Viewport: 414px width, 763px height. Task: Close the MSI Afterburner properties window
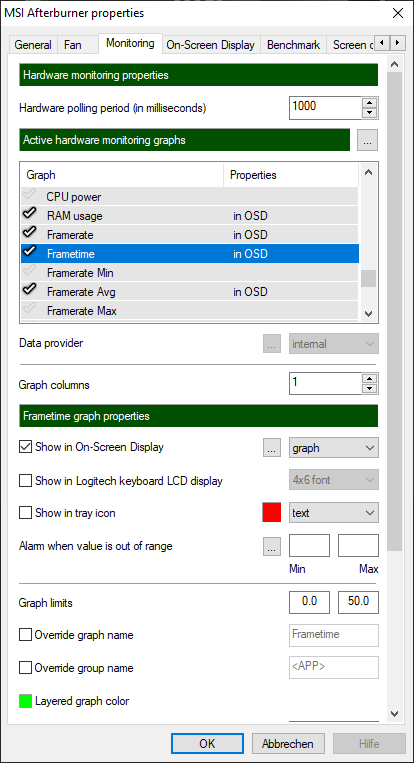[397, 13]
